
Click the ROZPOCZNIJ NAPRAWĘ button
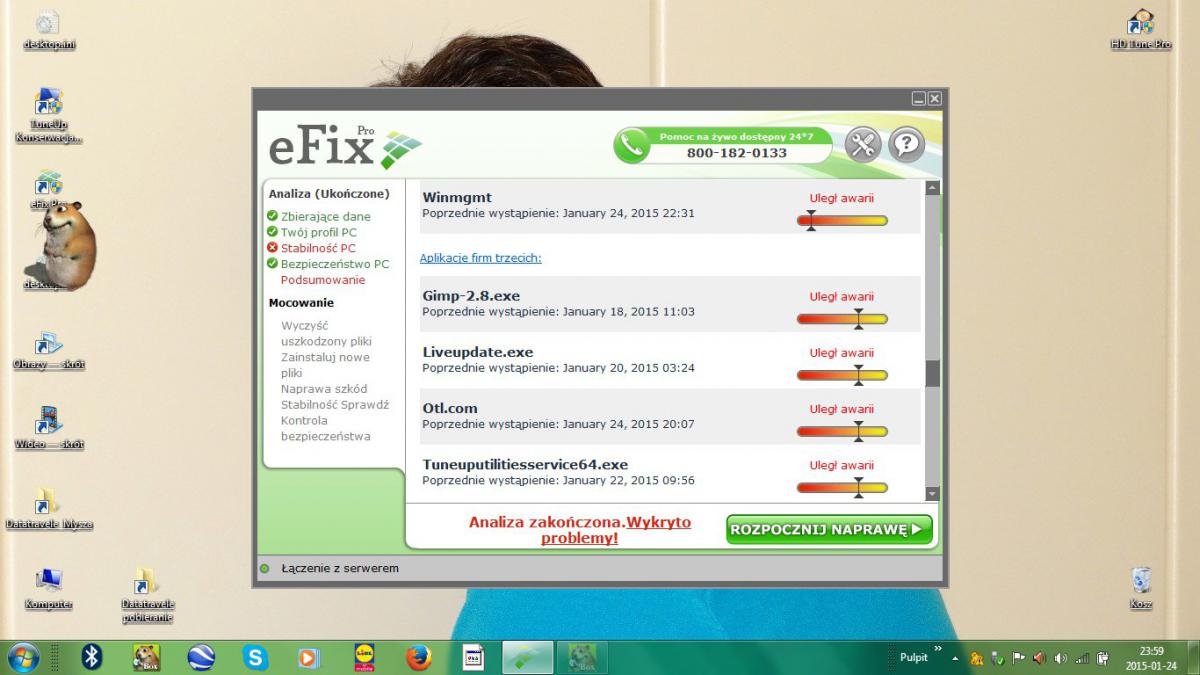829,529
